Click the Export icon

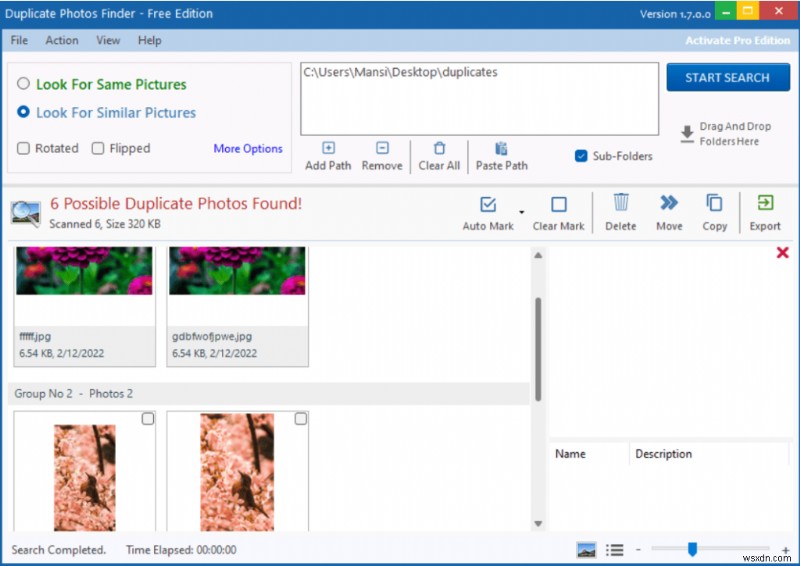[765, 203]
